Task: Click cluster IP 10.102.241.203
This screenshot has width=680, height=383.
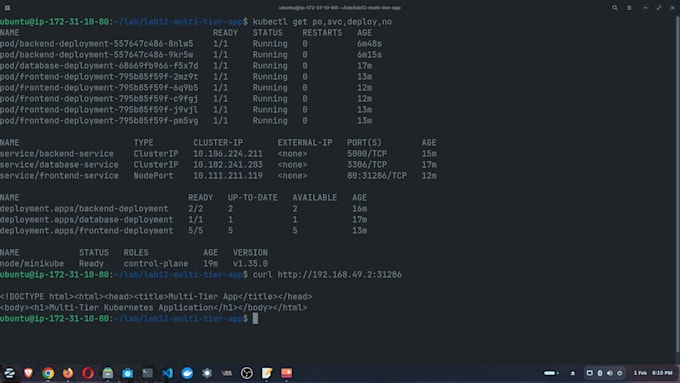Action: click(x=228, y=164)
